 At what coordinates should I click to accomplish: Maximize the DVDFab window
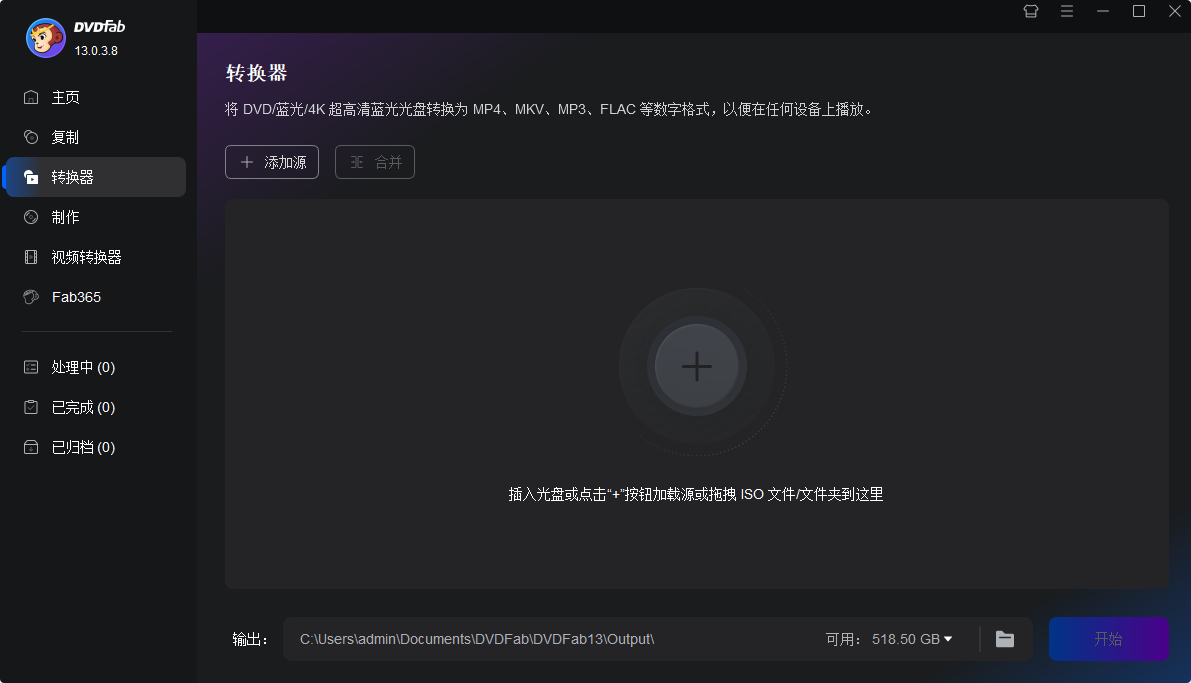pos(1139,11)
